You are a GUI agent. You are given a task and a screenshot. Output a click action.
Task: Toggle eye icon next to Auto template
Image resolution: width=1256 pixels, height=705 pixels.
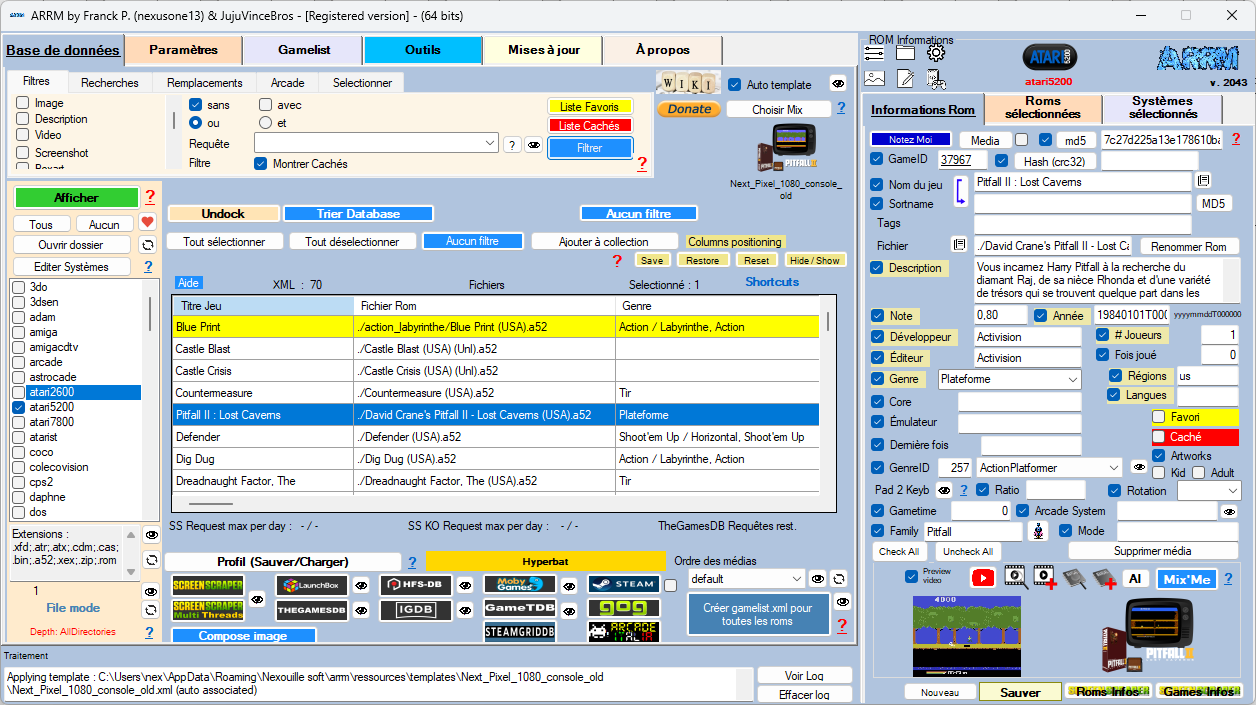[838, 84]
